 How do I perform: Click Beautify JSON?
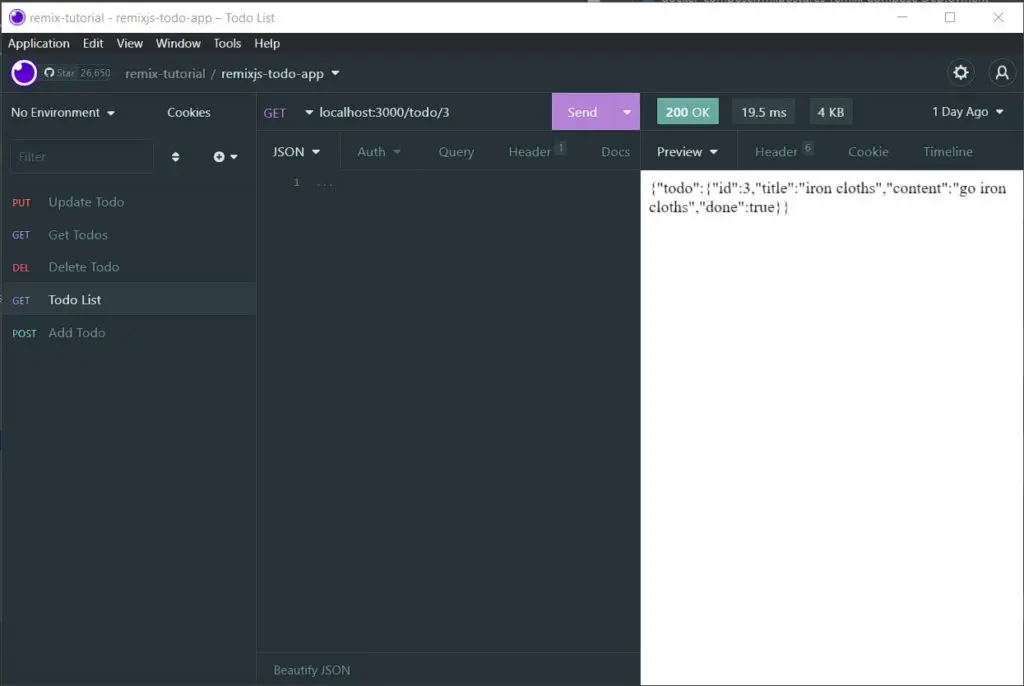pos(312,670)
